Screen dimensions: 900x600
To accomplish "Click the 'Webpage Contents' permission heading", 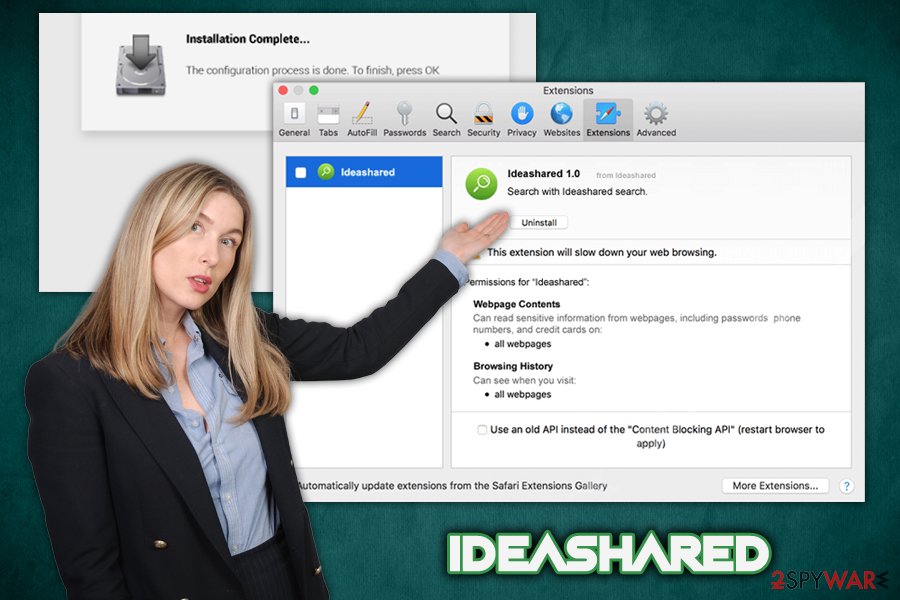I will 516,304.
